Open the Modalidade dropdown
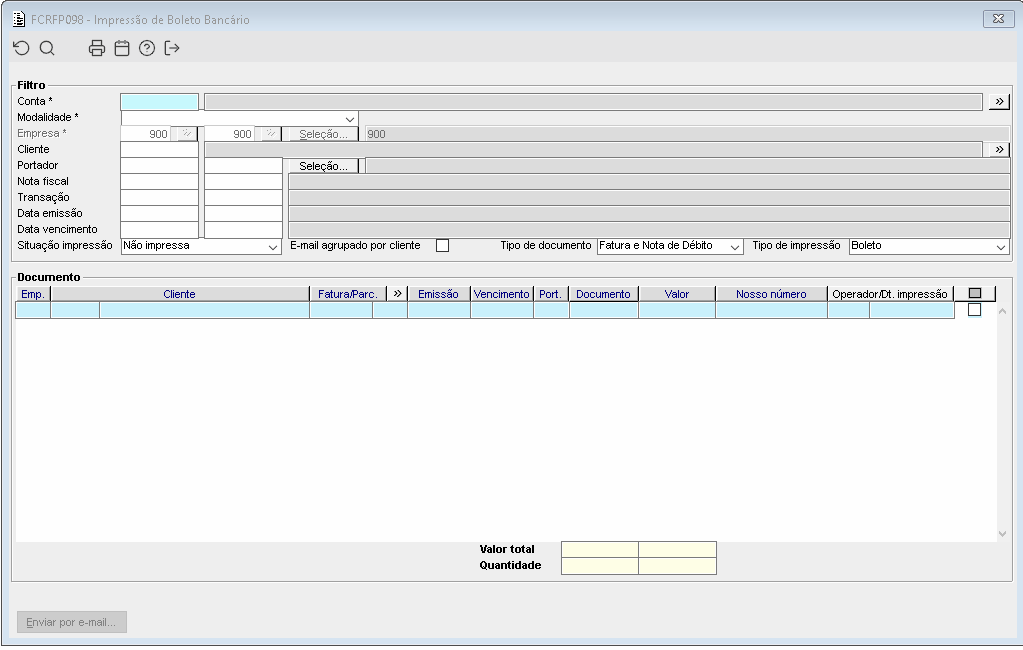 [350, 119]
